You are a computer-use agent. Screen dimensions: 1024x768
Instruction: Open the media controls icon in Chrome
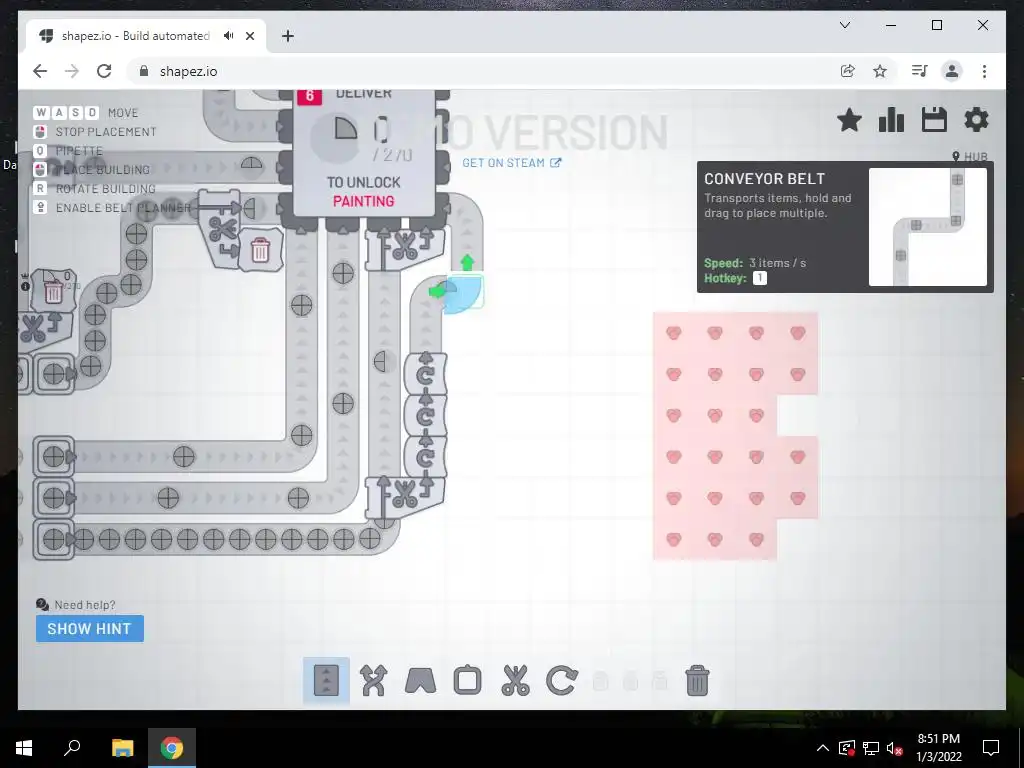[x=920, y=71]
